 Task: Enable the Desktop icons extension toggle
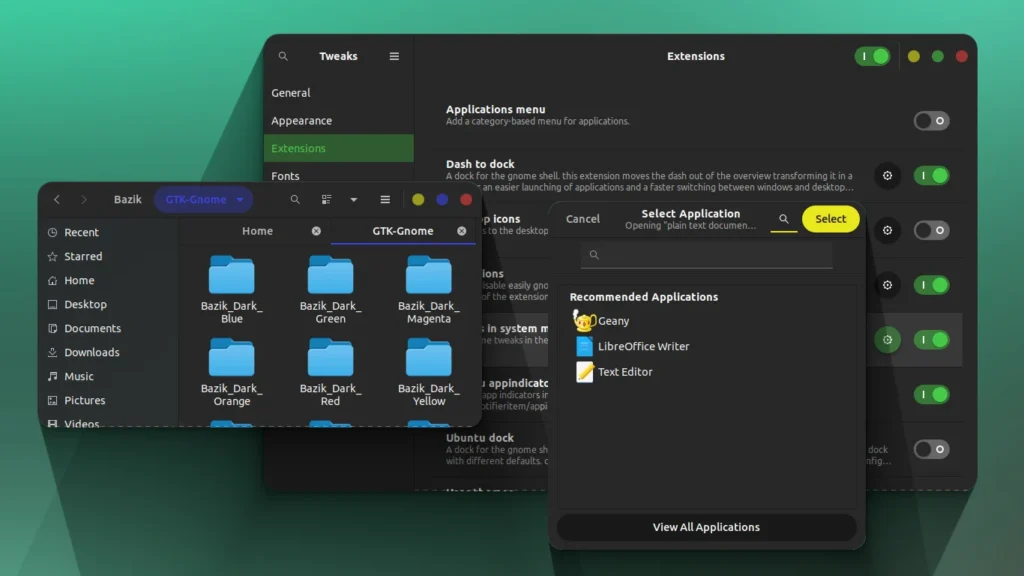pyautogui.click(x=931, y=231)
